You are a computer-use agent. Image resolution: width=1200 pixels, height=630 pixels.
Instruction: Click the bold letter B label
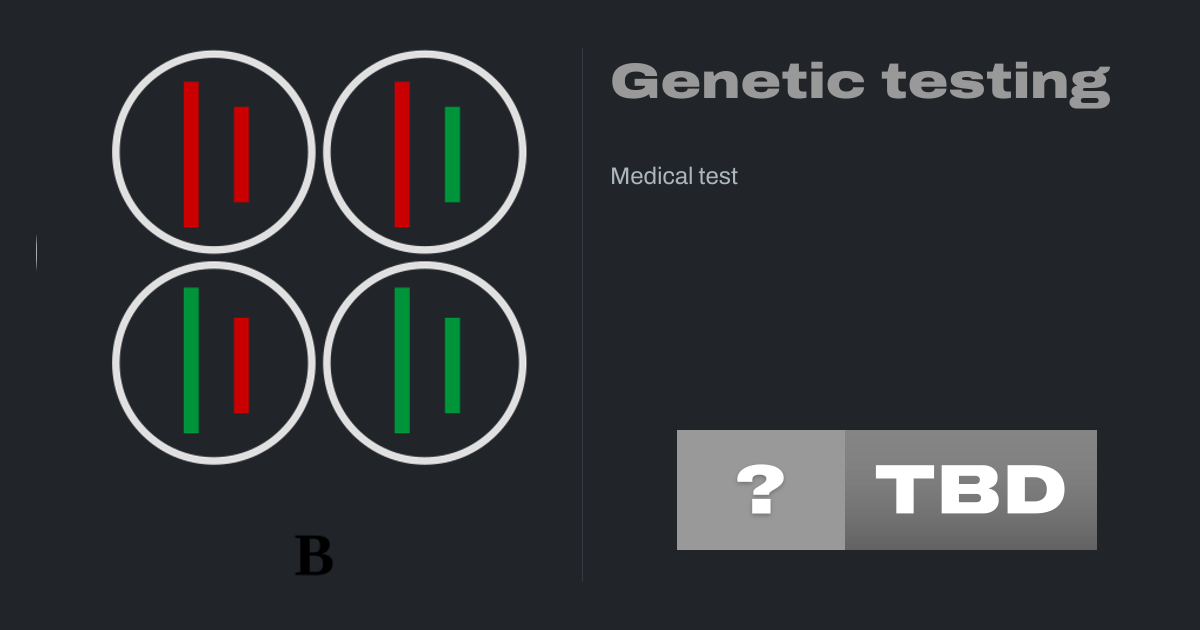(x=313, y=556)
